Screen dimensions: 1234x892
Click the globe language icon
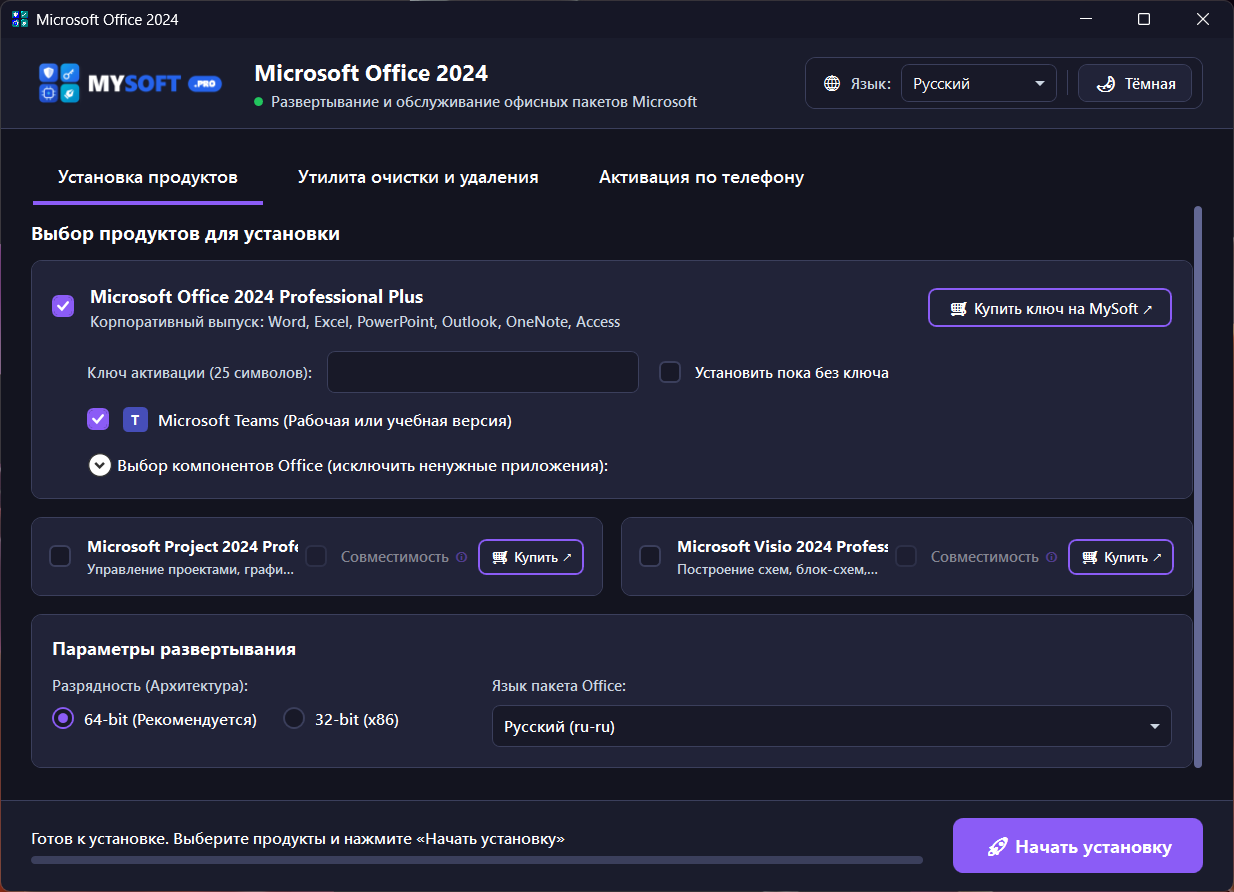832,84
